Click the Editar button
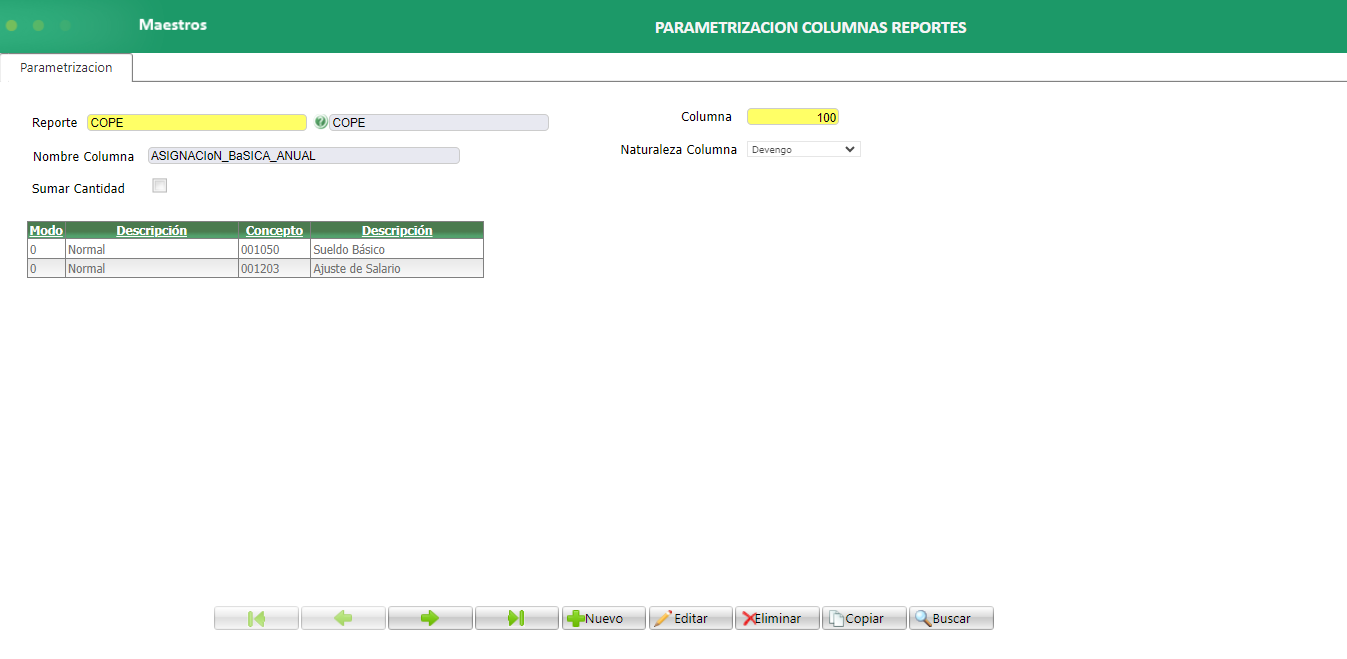The height and width of the screenshot is (659, 1347). click(x=691, y=618)
